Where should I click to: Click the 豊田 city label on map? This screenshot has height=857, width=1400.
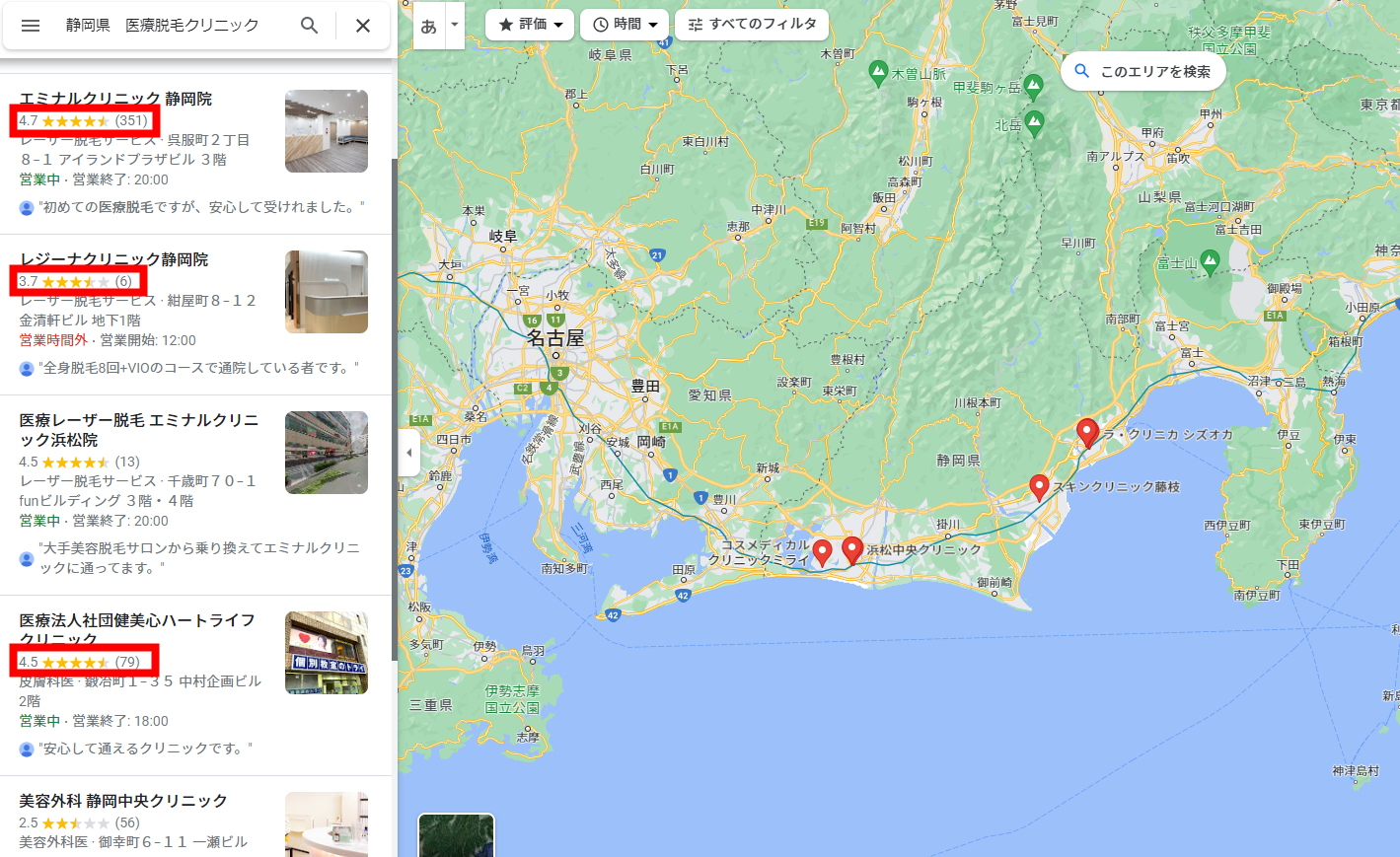coord(645,387)
